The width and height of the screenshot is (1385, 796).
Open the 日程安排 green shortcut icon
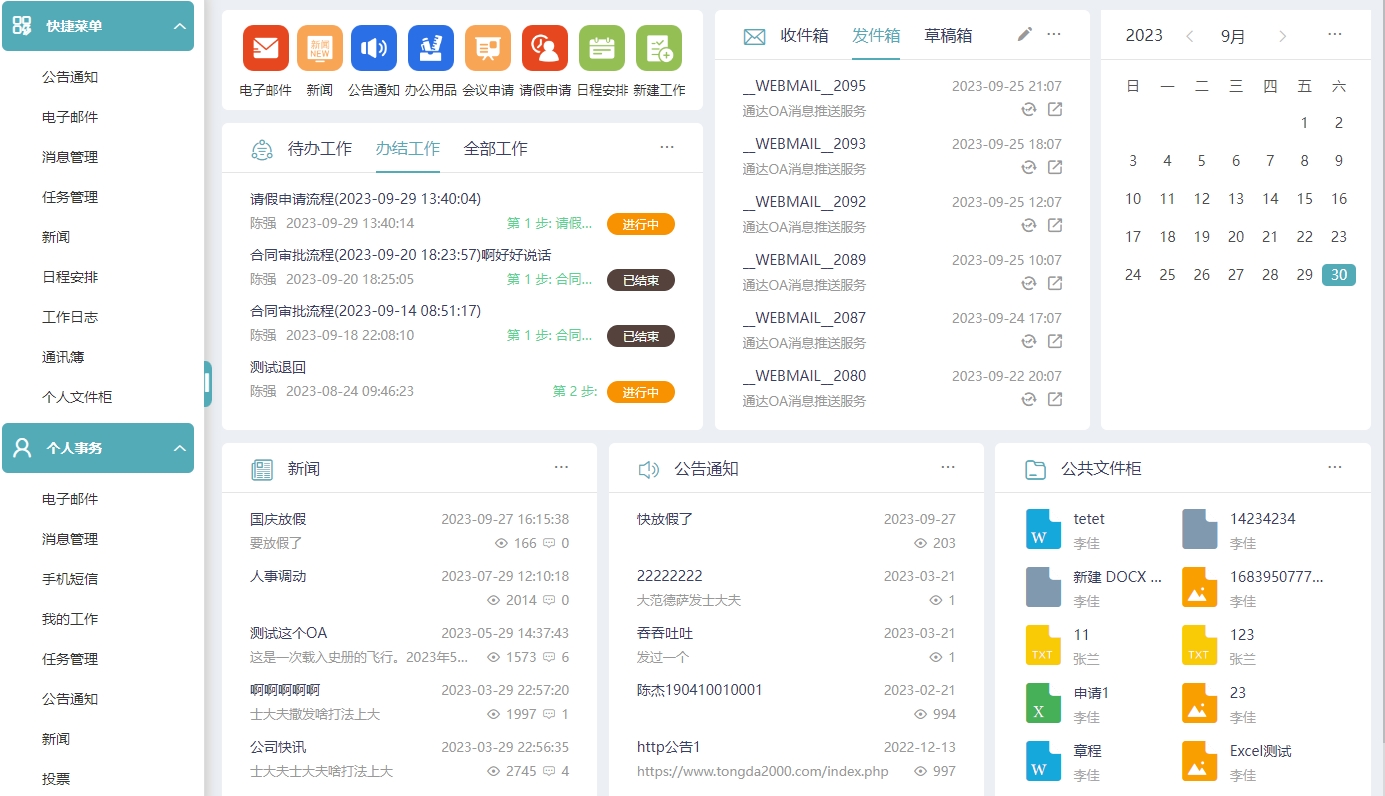602,48
